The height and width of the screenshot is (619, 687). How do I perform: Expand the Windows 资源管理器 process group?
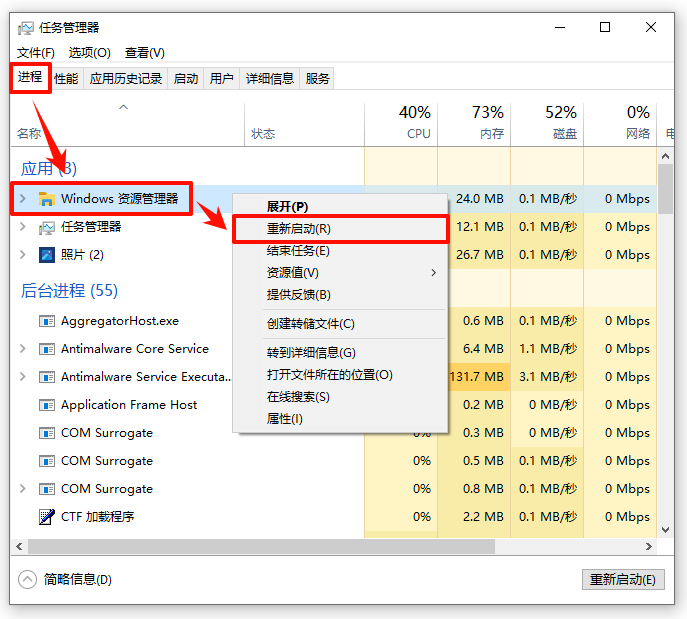pyautogui.click(x=23, y=199)
